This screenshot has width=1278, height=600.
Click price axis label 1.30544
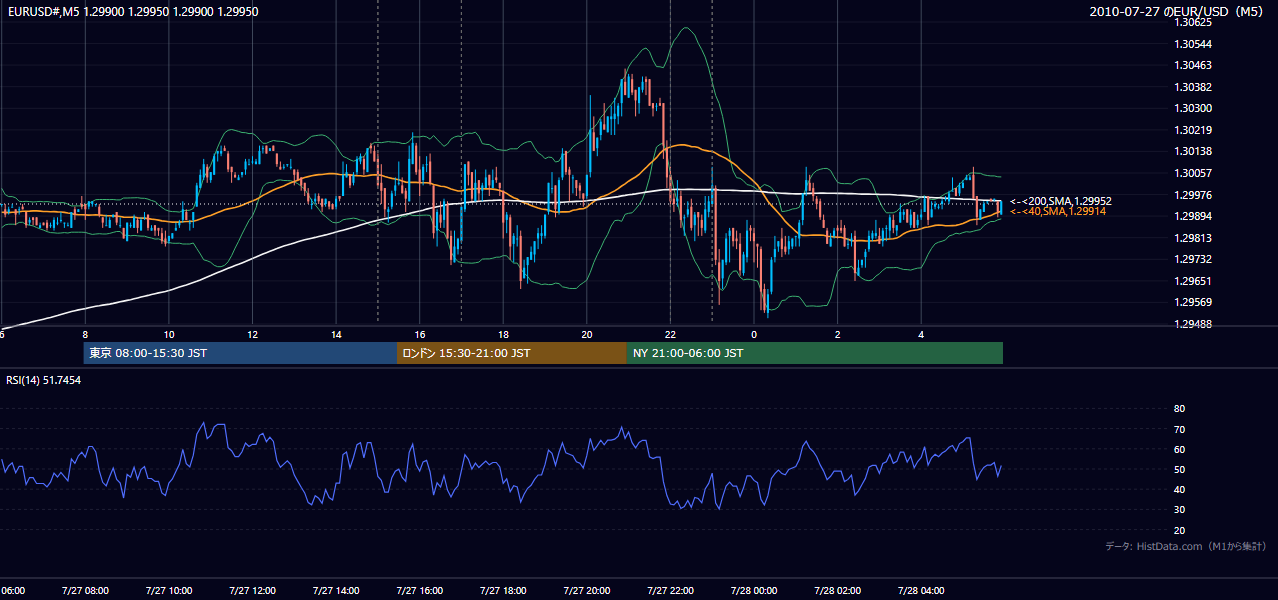[x=1193, y=44]
